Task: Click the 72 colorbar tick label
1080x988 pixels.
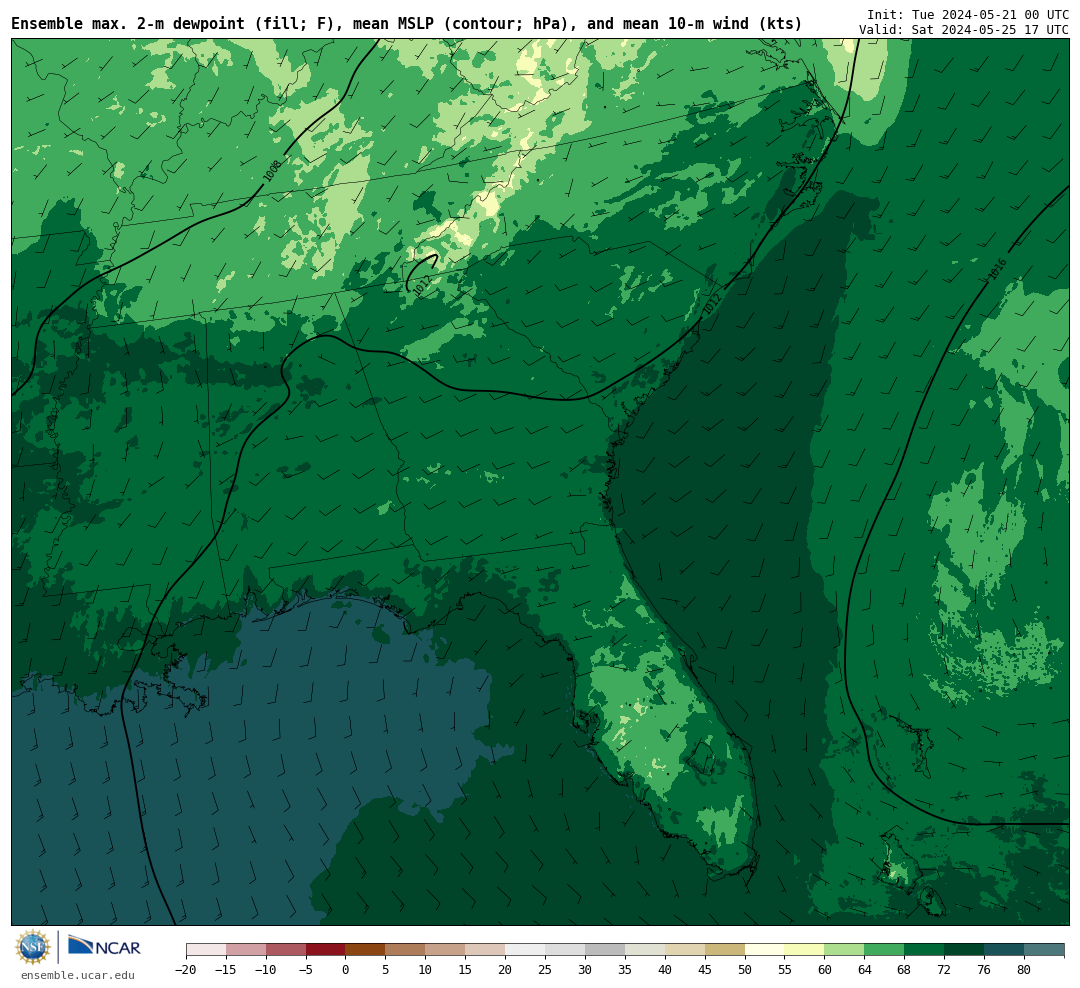Action: 945,969
